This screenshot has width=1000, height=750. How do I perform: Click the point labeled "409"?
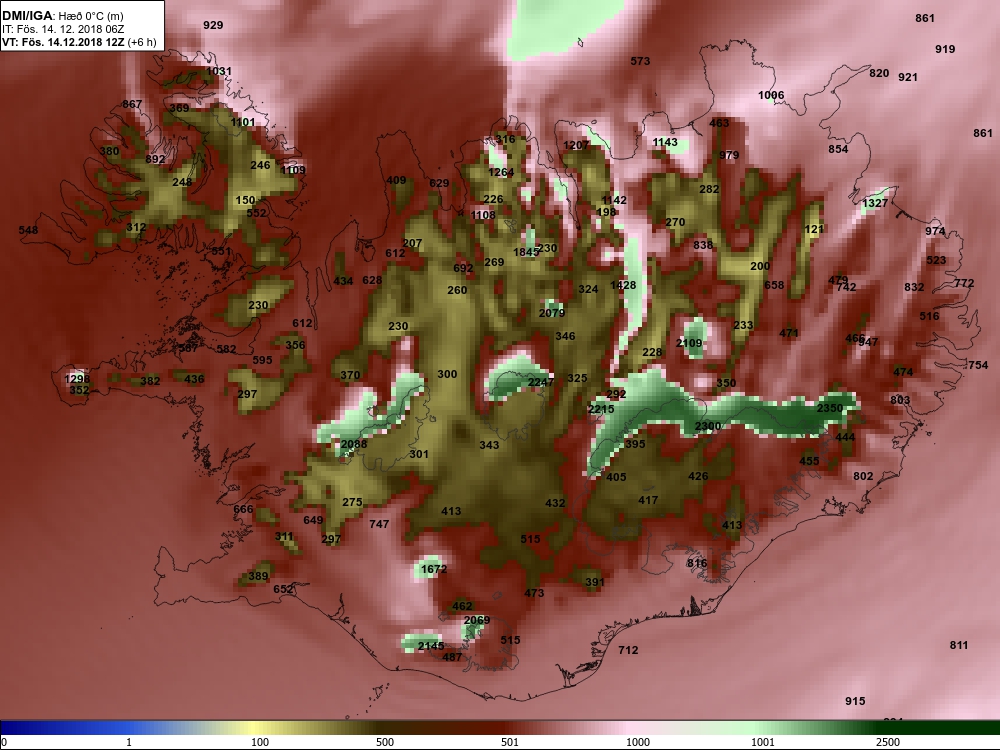click(x=396, y=180)
